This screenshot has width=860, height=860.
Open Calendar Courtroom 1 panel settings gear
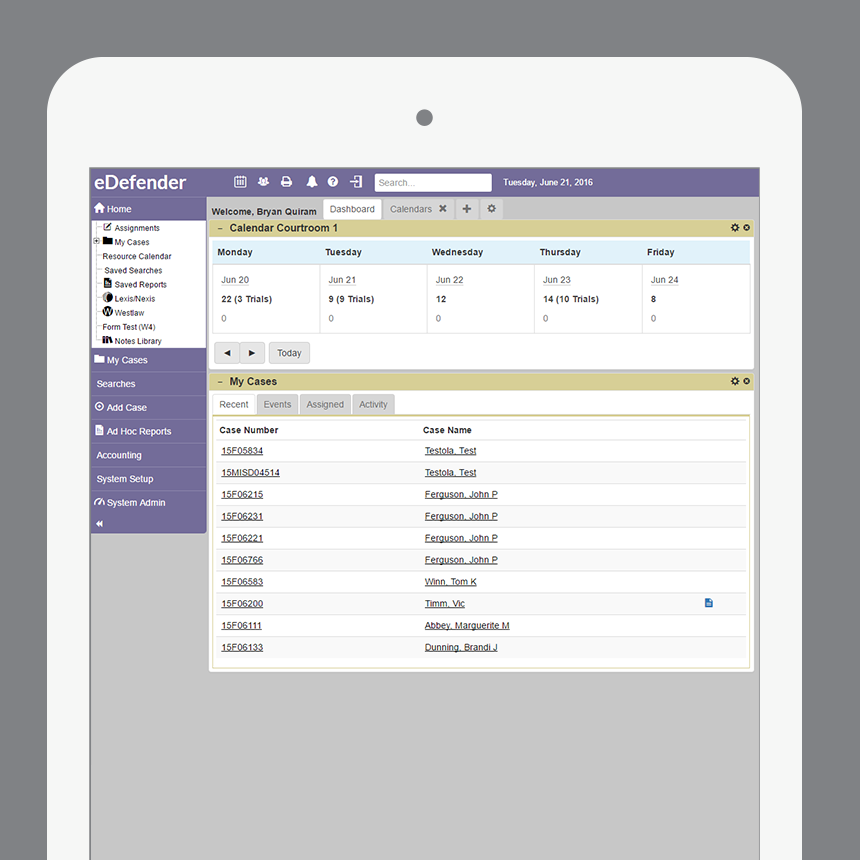point(735,228)
